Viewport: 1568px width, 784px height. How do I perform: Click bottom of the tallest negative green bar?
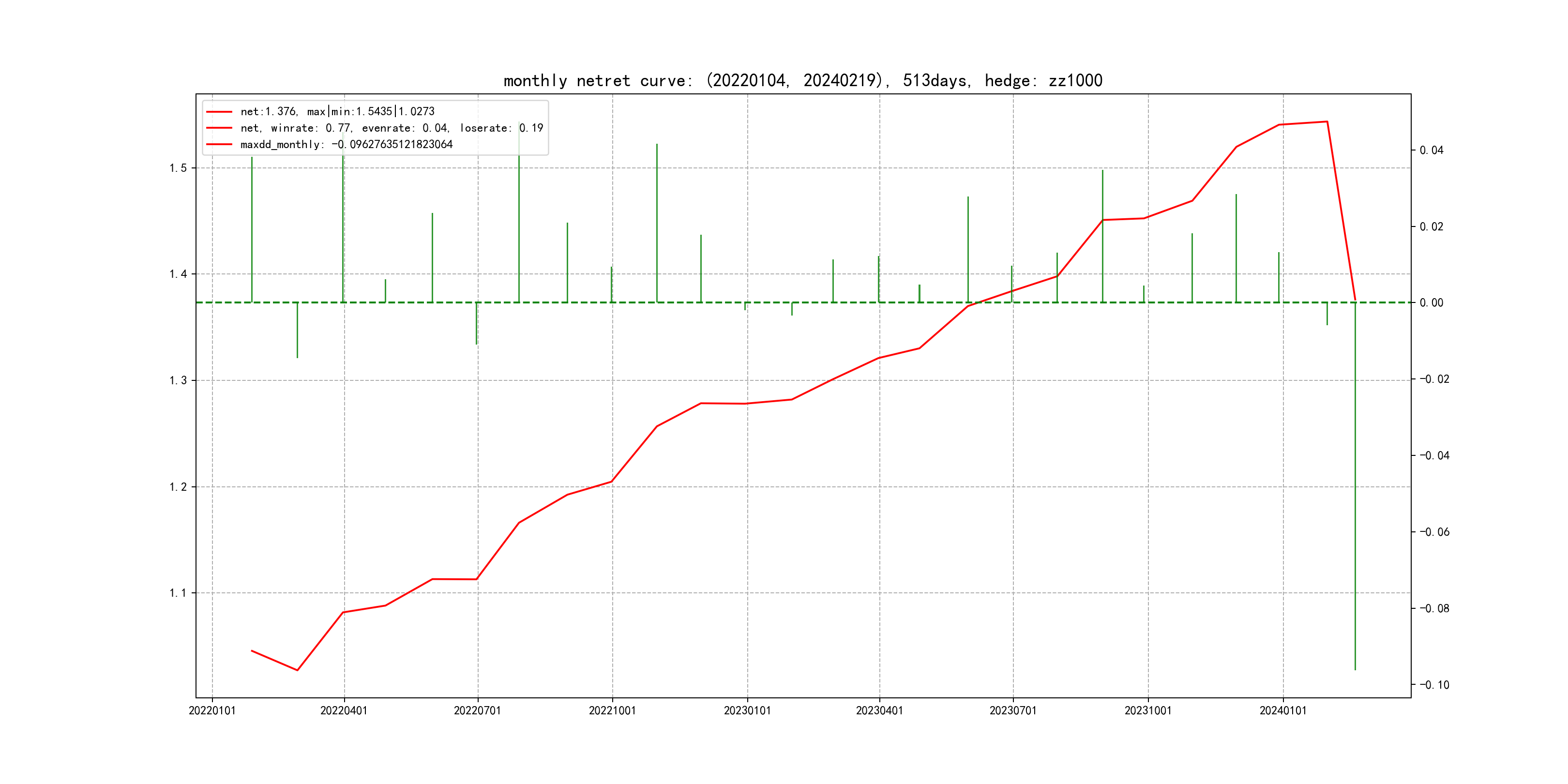[x=1355, y=670]
